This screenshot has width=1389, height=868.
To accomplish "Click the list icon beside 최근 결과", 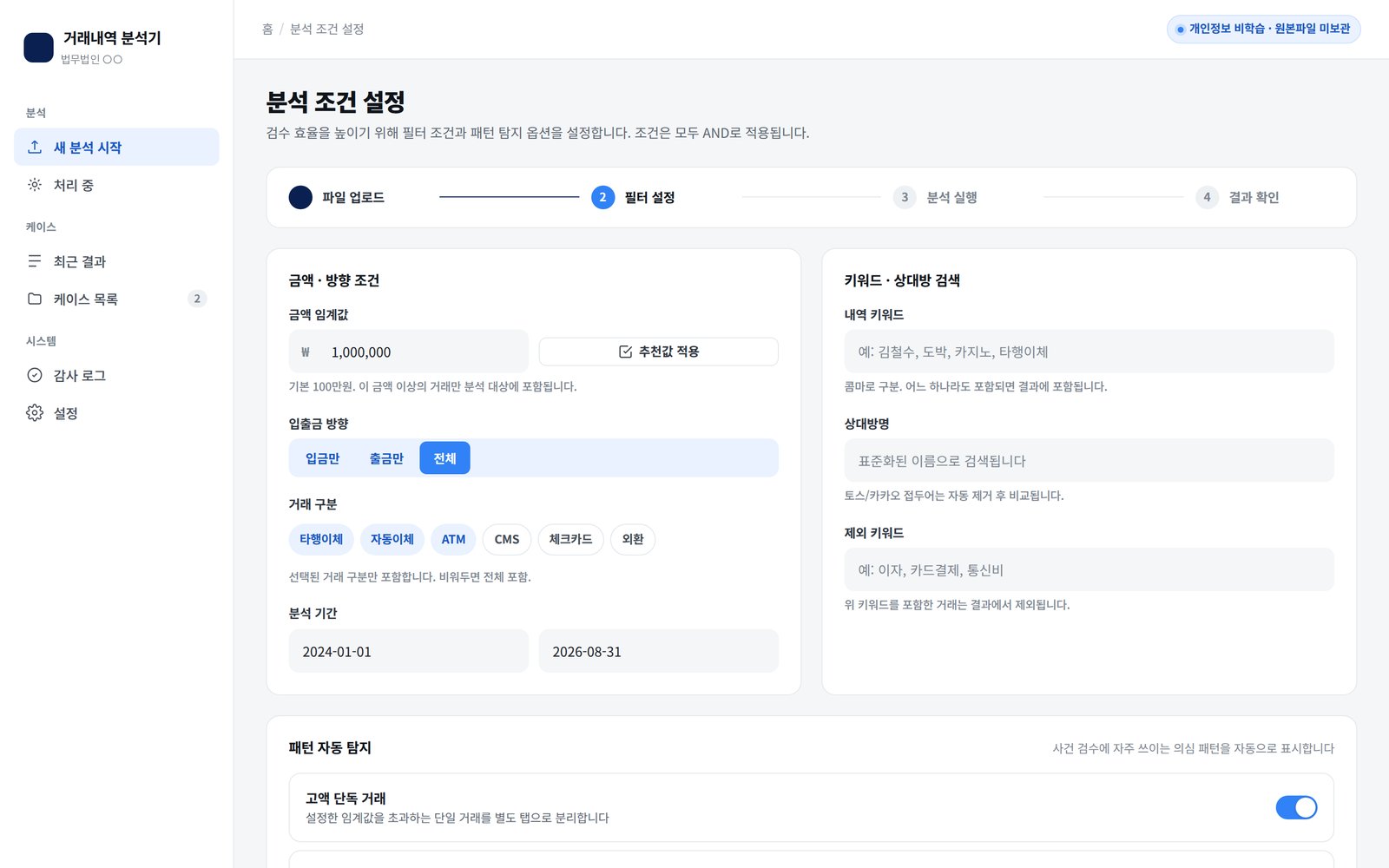I will tap(35, 261).
